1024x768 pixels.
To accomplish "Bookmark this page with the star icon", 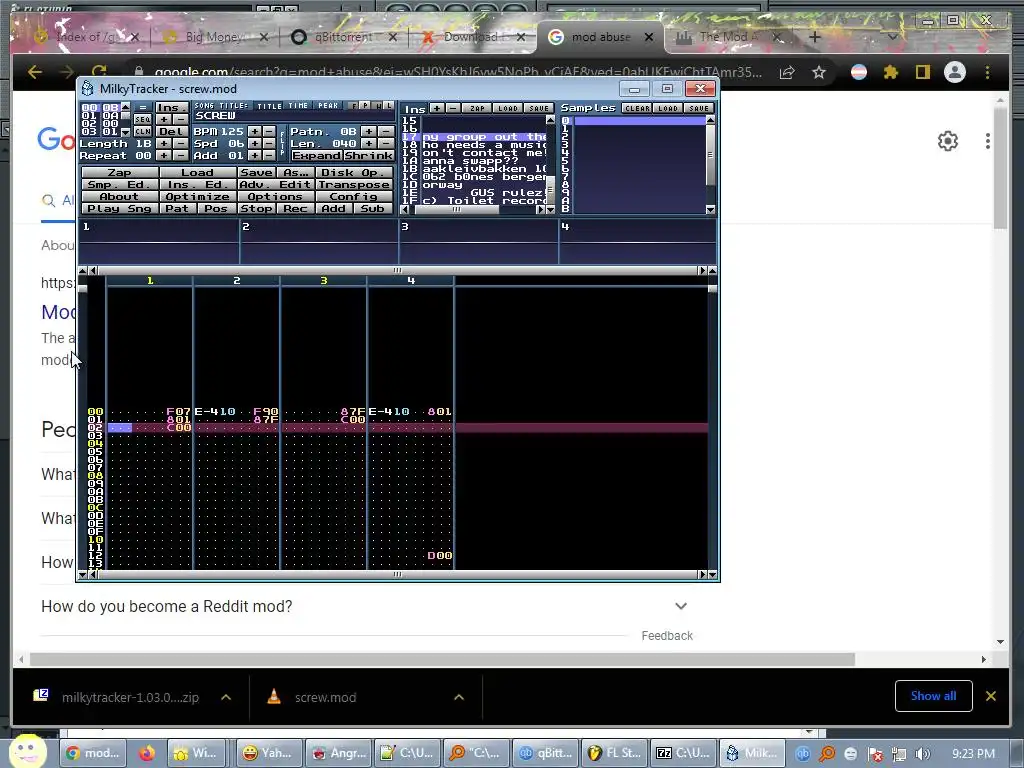I will [819, 72].
